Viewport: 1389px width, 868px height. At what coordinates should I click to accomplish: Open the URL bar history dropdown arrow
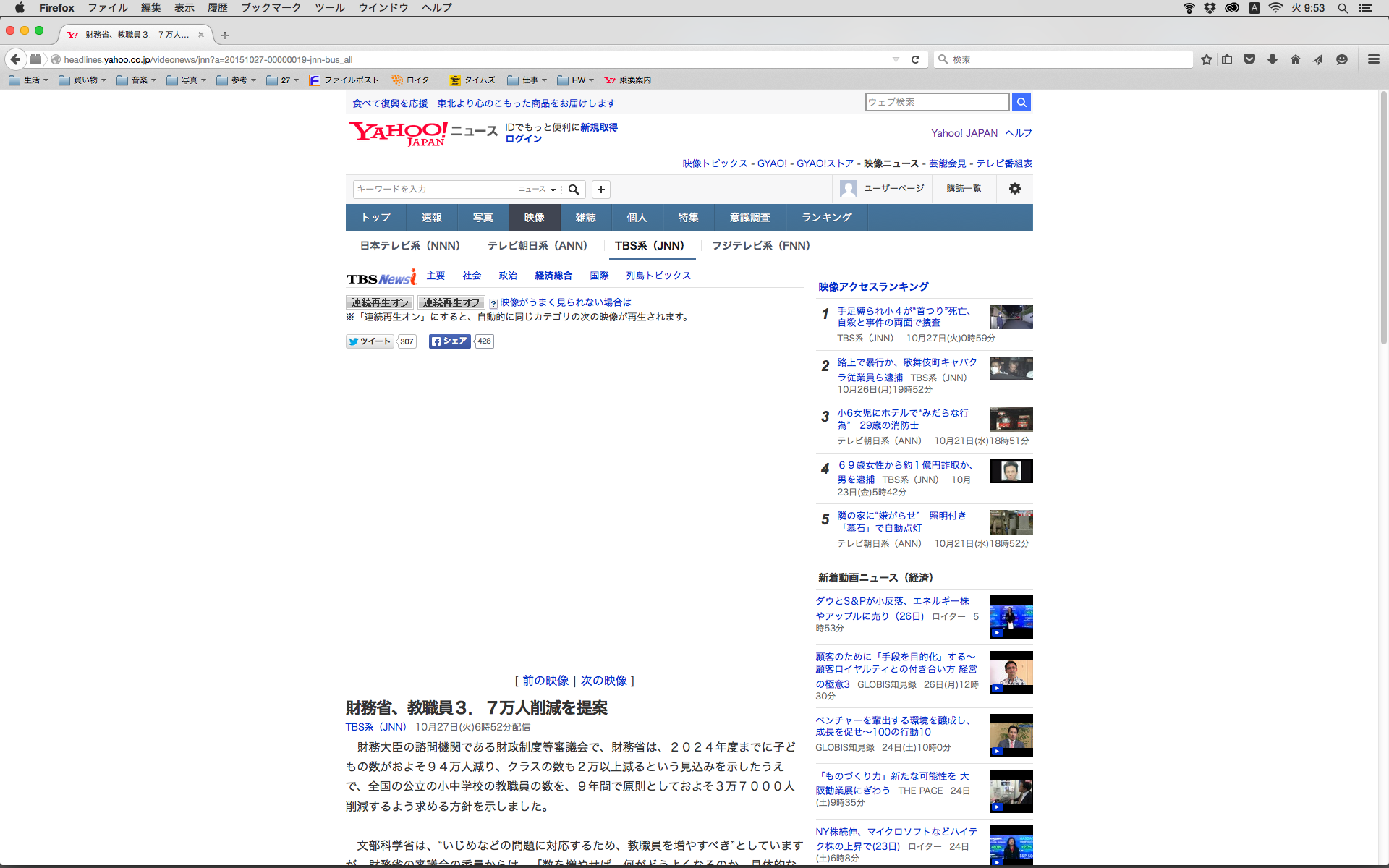click(896, 59)
